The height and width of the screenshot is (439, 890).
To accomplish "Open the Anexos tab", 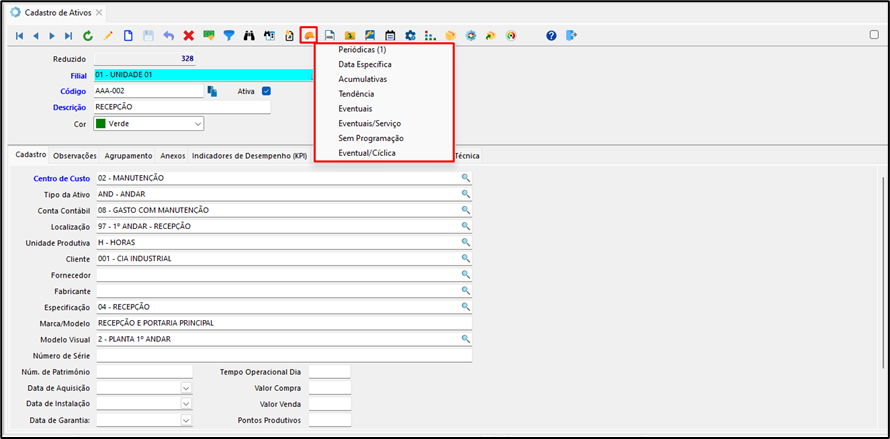I will pos(173,156).
